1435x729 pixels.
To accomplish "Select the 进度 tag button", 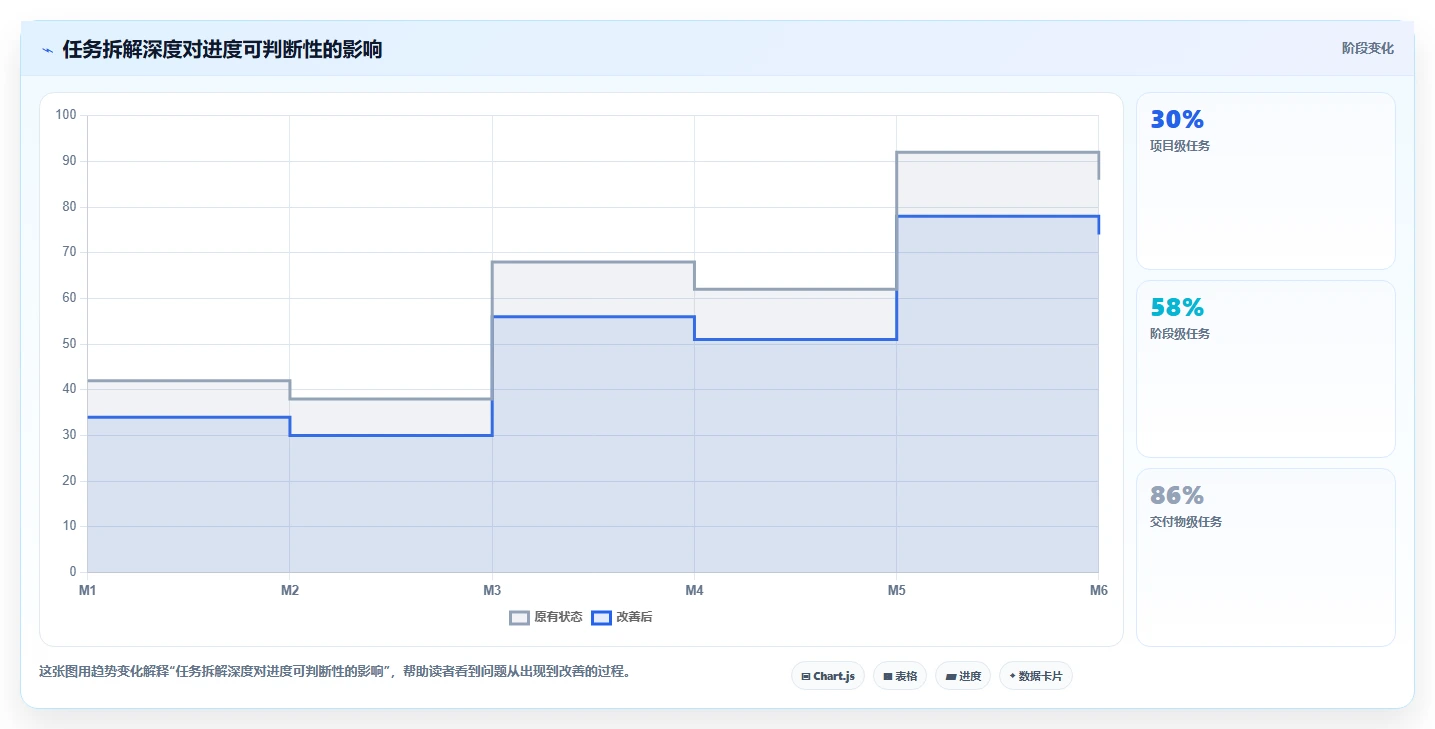I will 963,676.
